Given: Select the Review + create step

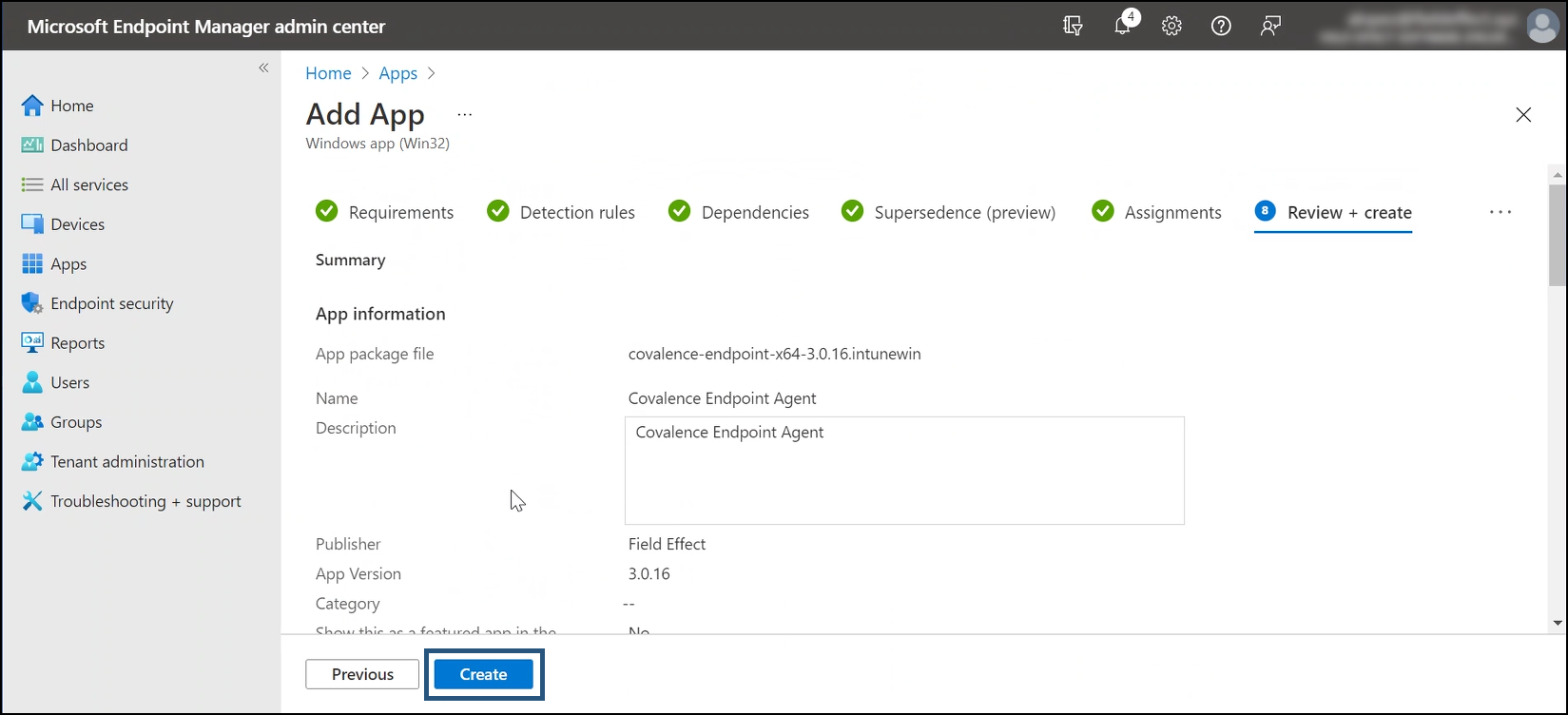Looking at the screenshot, I should 1333,212.
